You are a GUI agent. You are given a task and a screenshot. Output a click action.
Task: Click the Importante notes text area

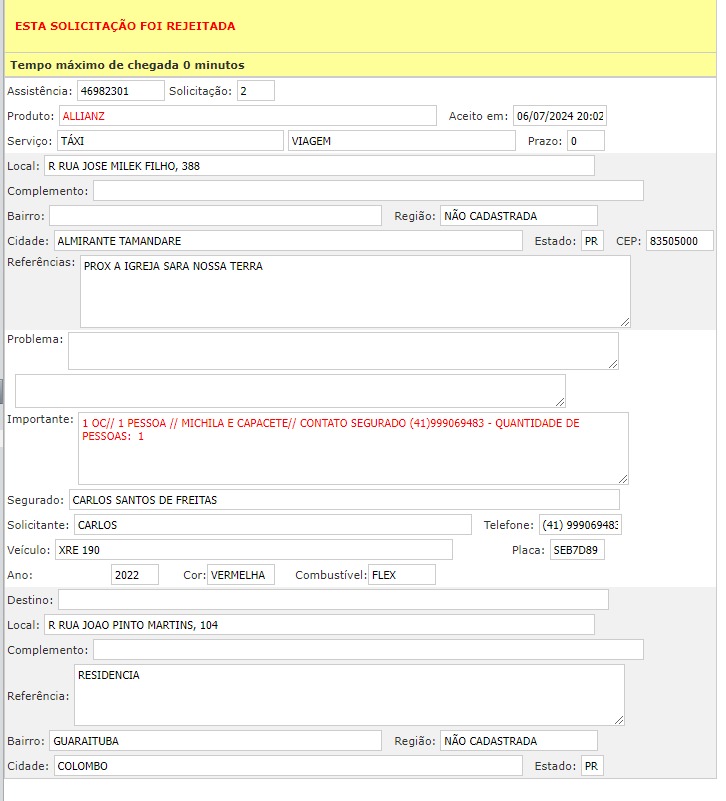(353, 448)
